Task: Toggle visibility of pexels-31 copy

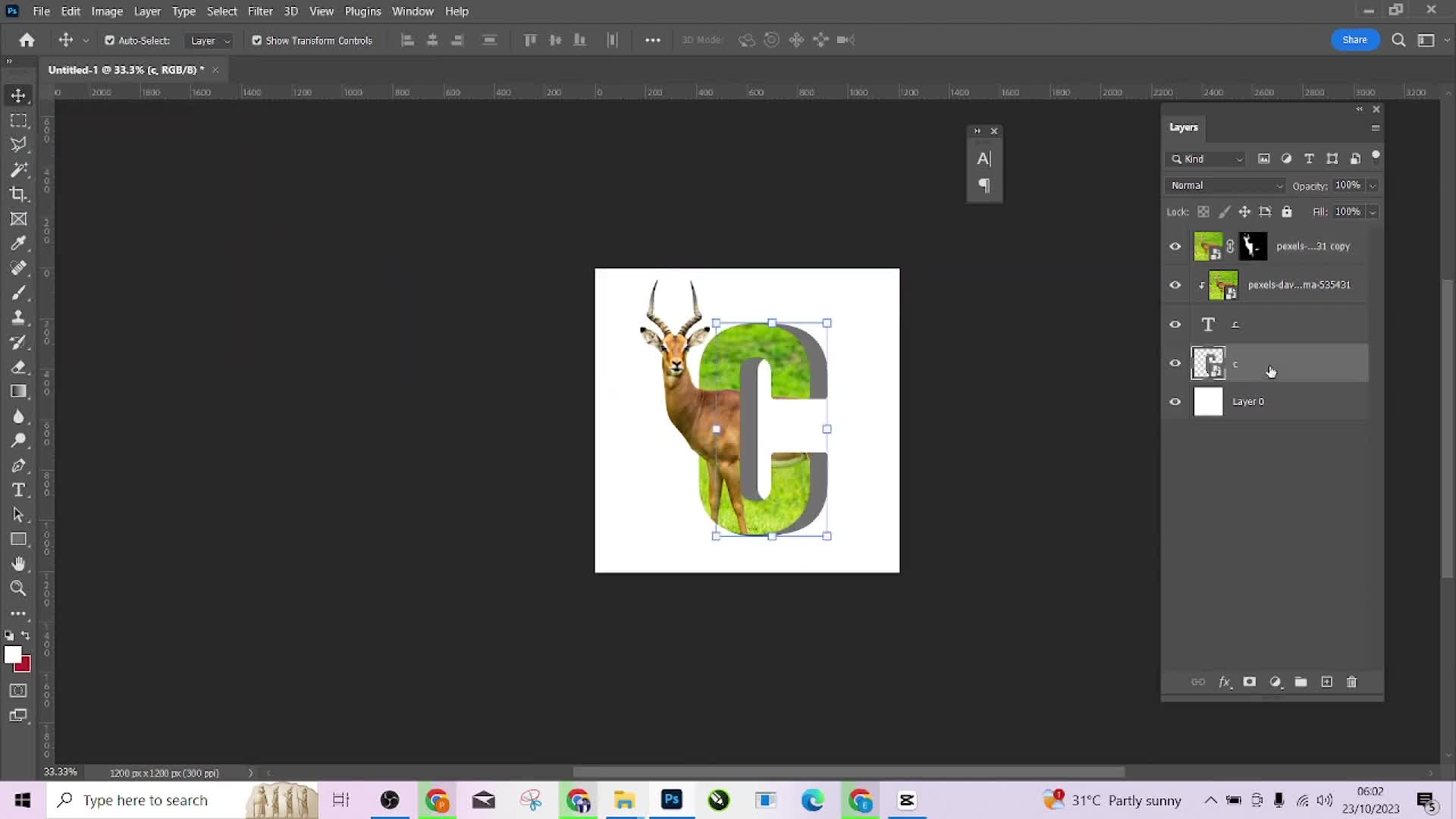Action: click(x=1176, y=246)
